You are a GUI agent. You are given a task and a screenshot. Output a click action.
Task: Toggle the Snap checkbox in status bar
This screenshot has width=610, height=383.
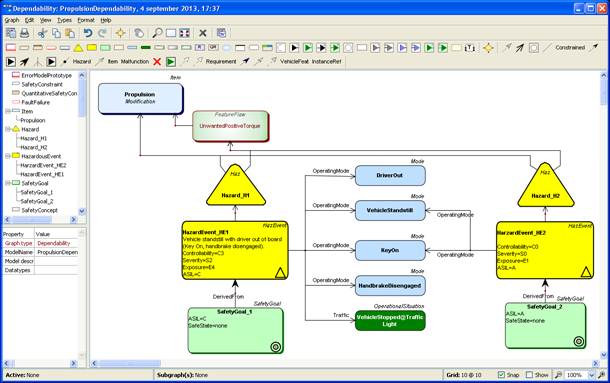coord(501,375)
